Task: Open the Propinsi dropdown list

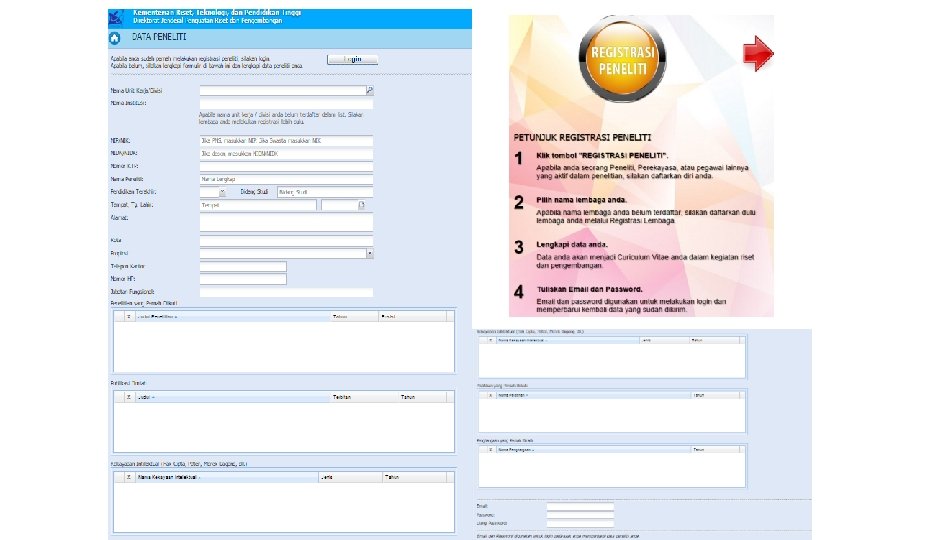Action: pyautogui.click(x=370, y=254)
